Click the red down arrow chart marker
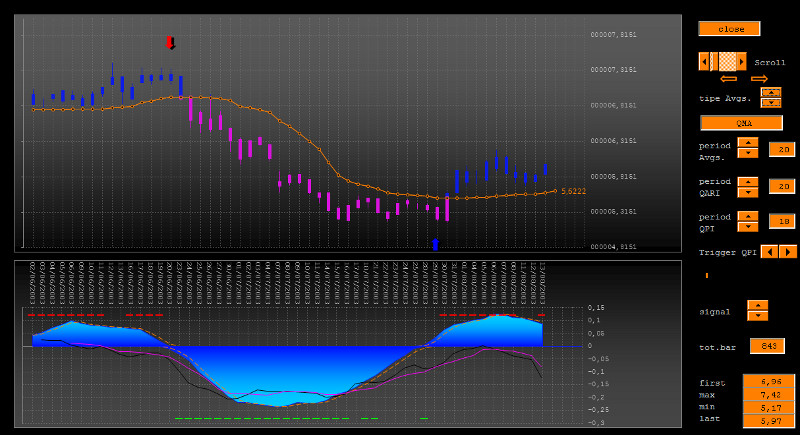Screen dimensions: 800x435 170,43
